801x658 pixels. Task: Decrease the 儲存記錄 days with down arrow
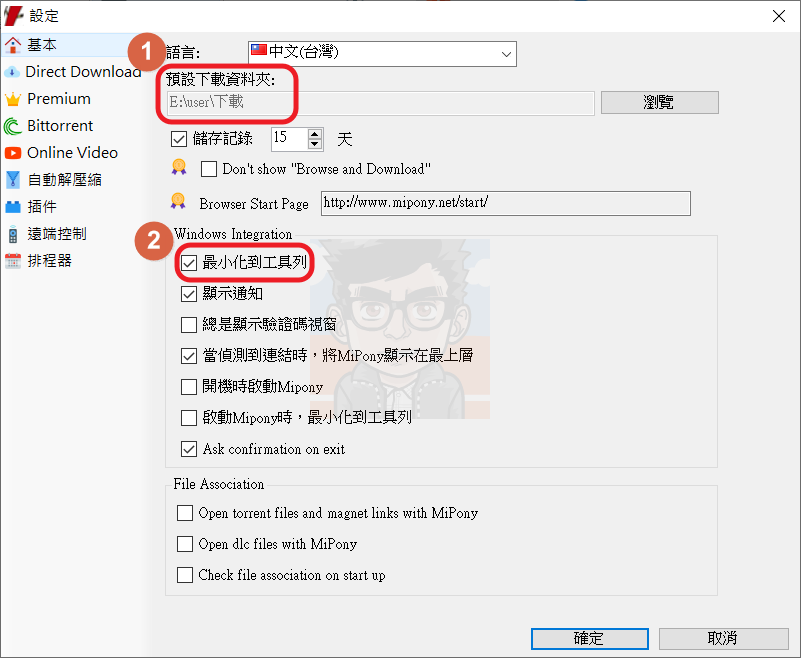315,144
